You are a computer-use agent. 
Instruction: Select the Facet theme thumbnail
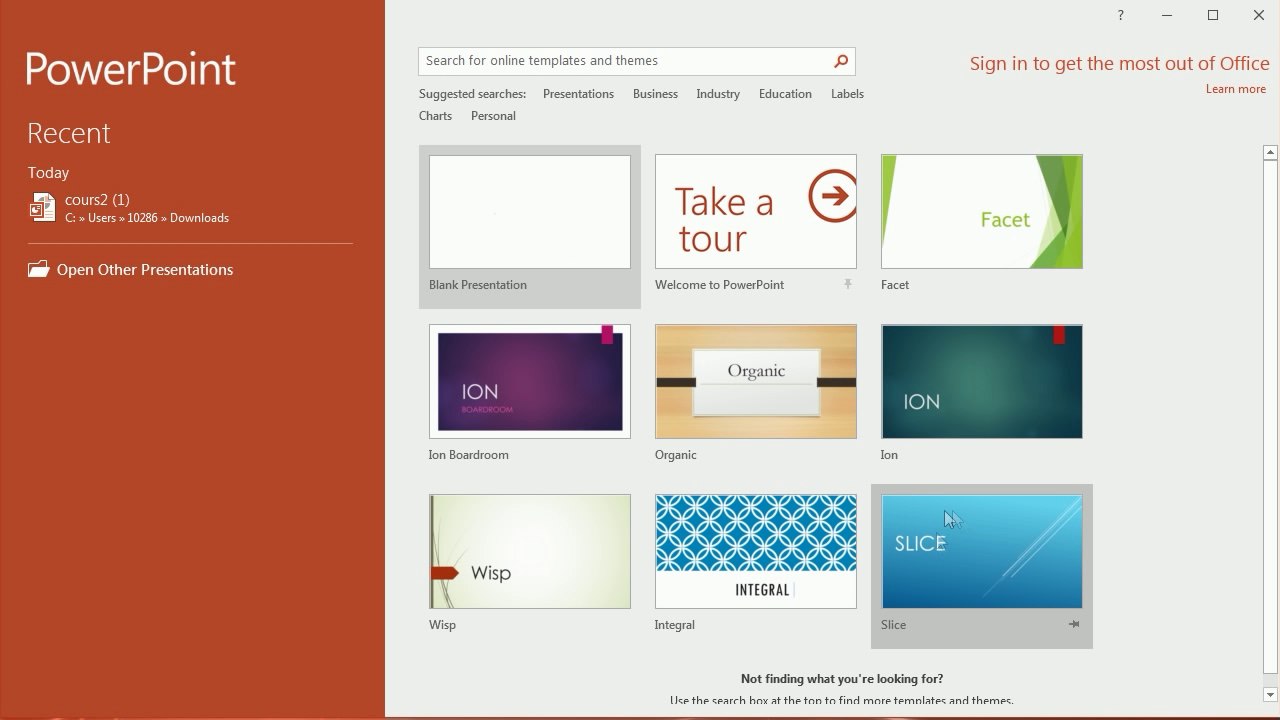[x=982, y=212]
